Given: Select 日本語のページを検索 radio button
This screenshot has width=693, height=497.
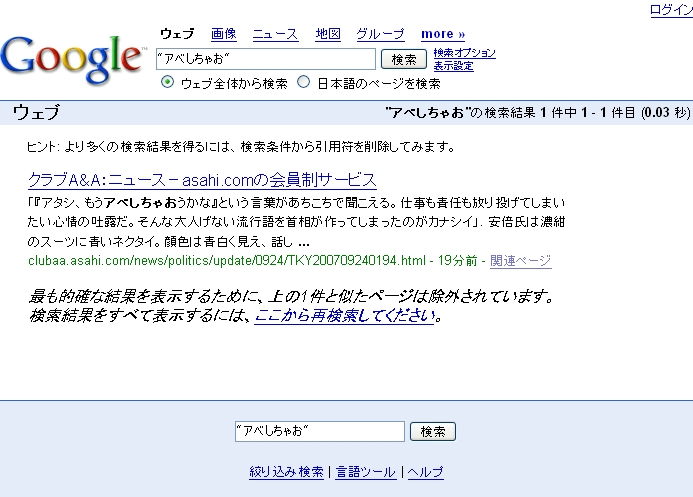Looking at the screenshot, I should 303,82.
